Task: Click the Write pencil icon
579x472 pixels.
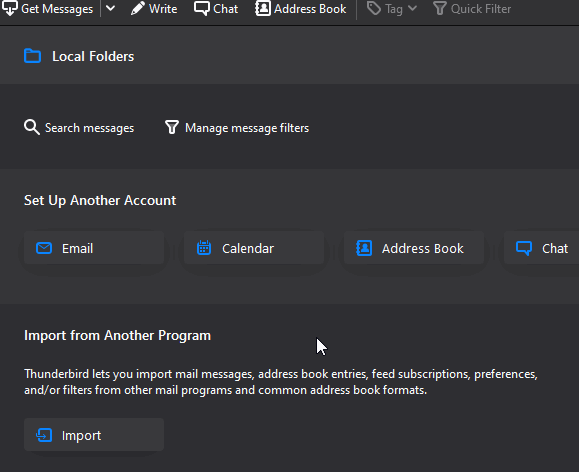Action: click(x=137, y=8)
